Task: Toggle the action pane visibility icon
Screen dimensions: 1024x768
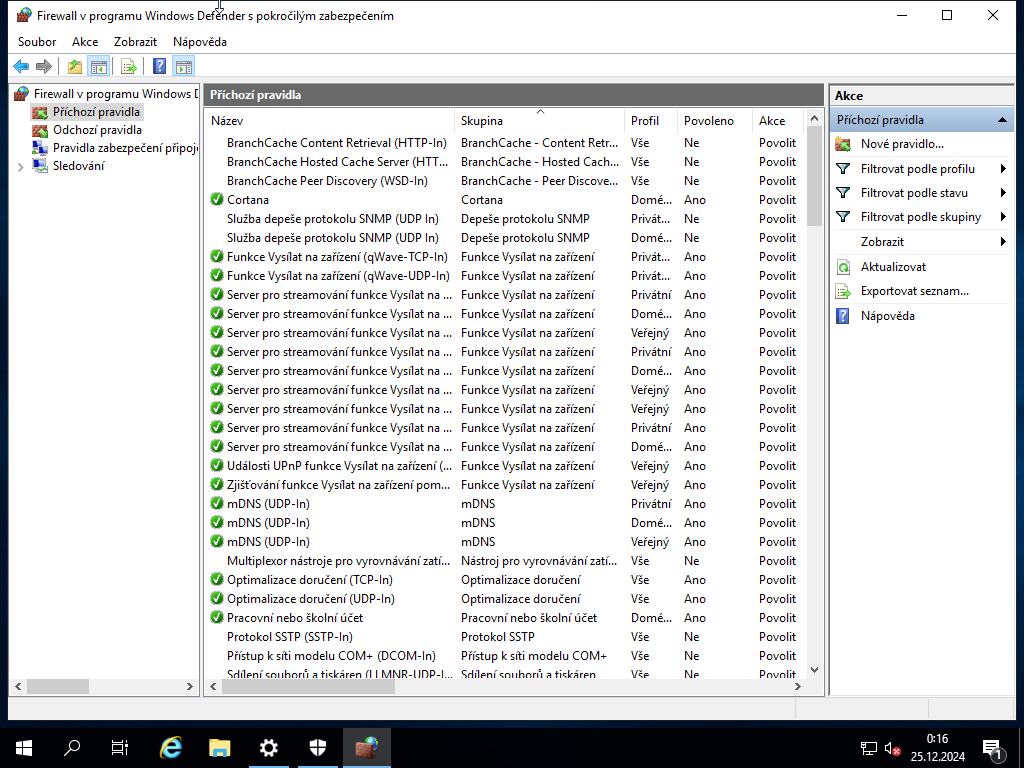Action: [184, 66]
